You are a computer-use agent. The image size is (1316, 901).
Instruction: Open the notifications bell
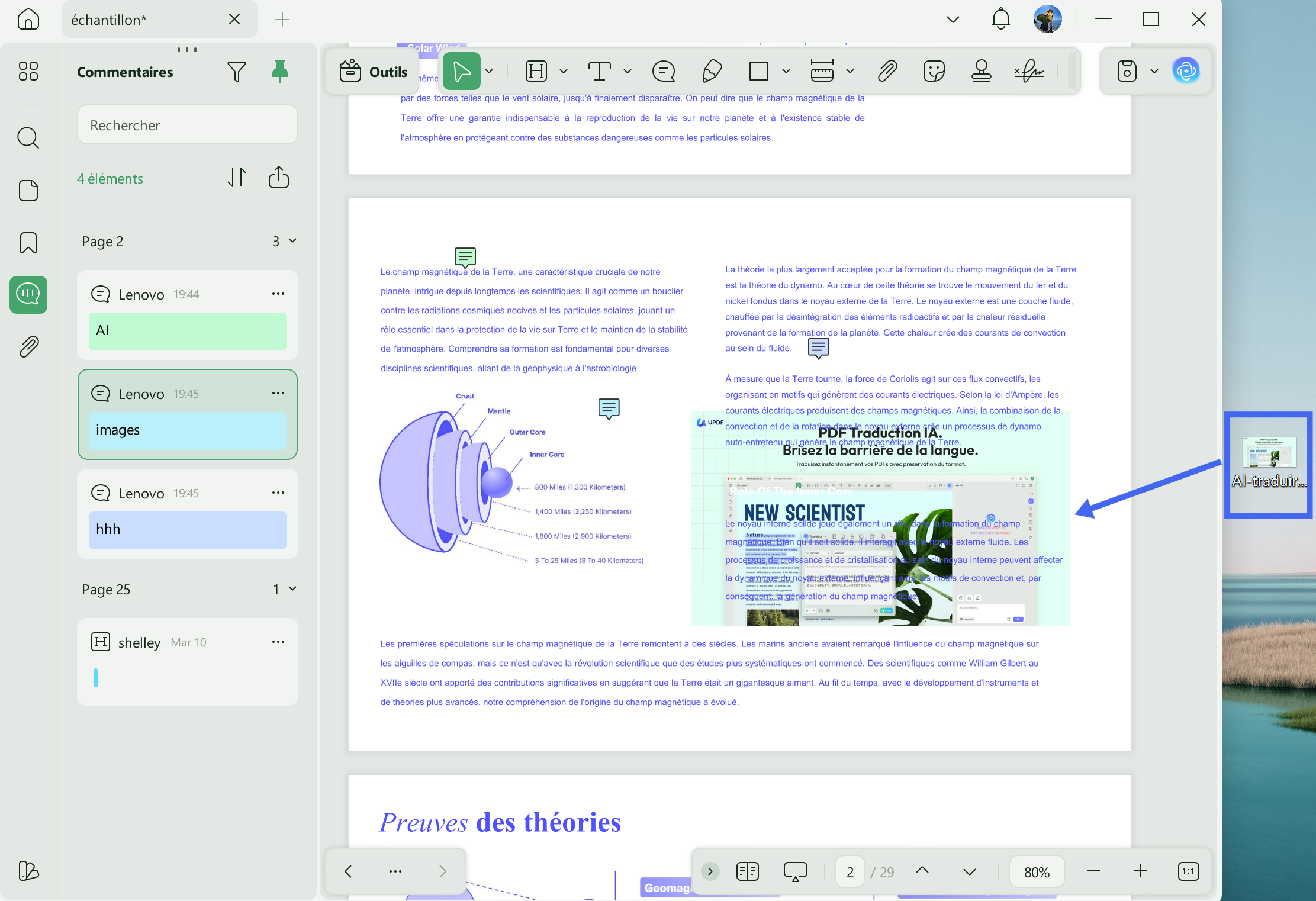click(x=1000, y=19)
